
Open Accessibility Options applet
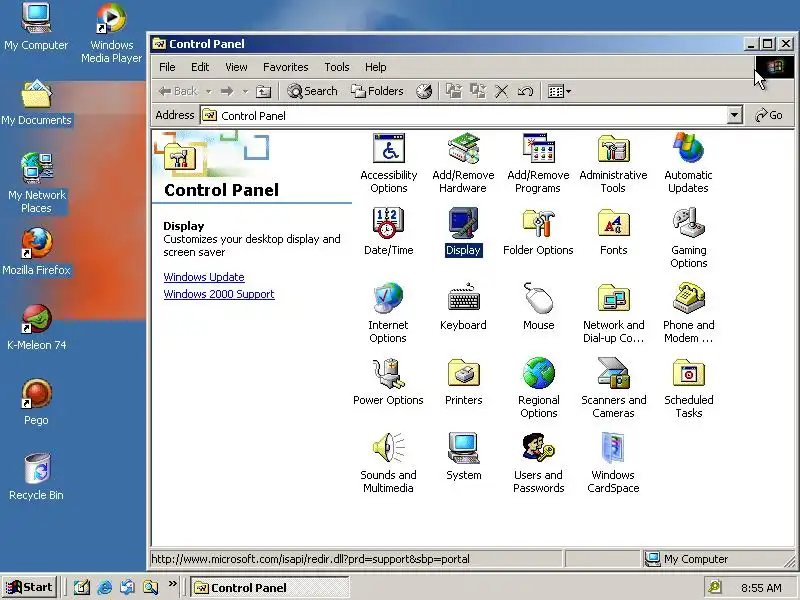tap(389, 163)
